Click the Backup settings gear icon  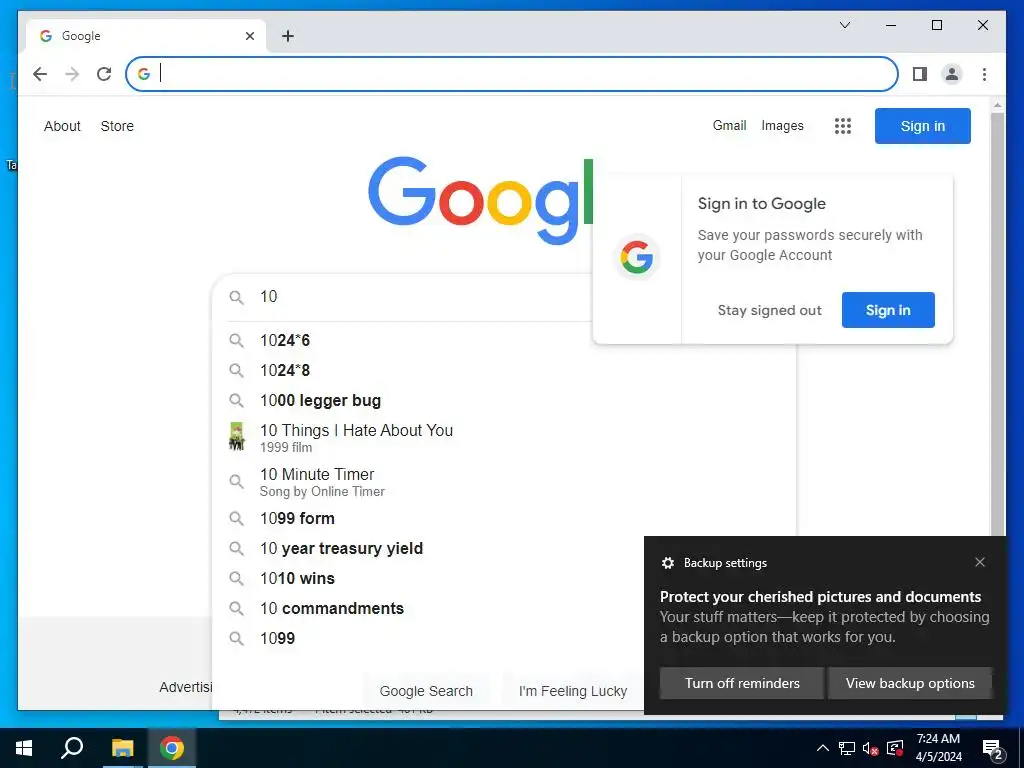pyautogui.click(x=667, y=563)
